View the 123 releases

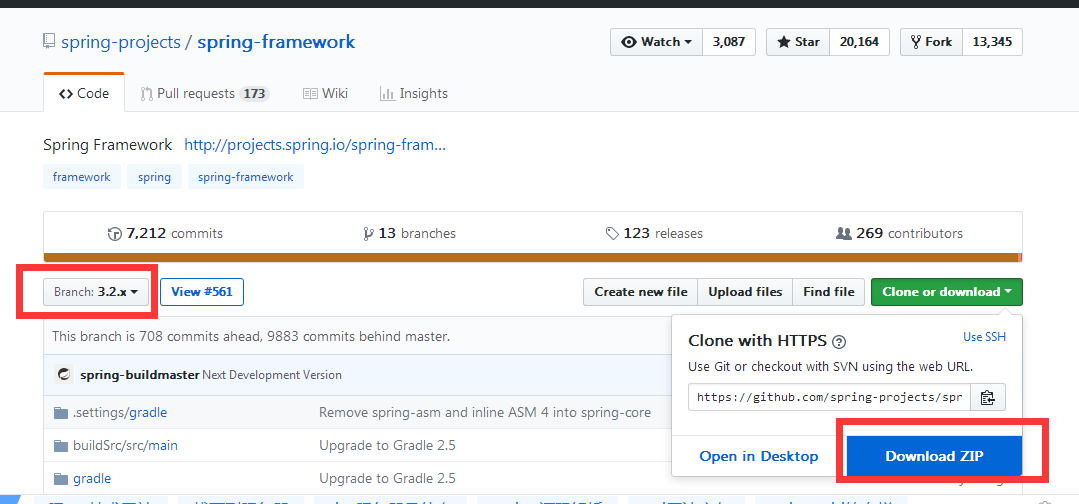[x=654, y=233]
